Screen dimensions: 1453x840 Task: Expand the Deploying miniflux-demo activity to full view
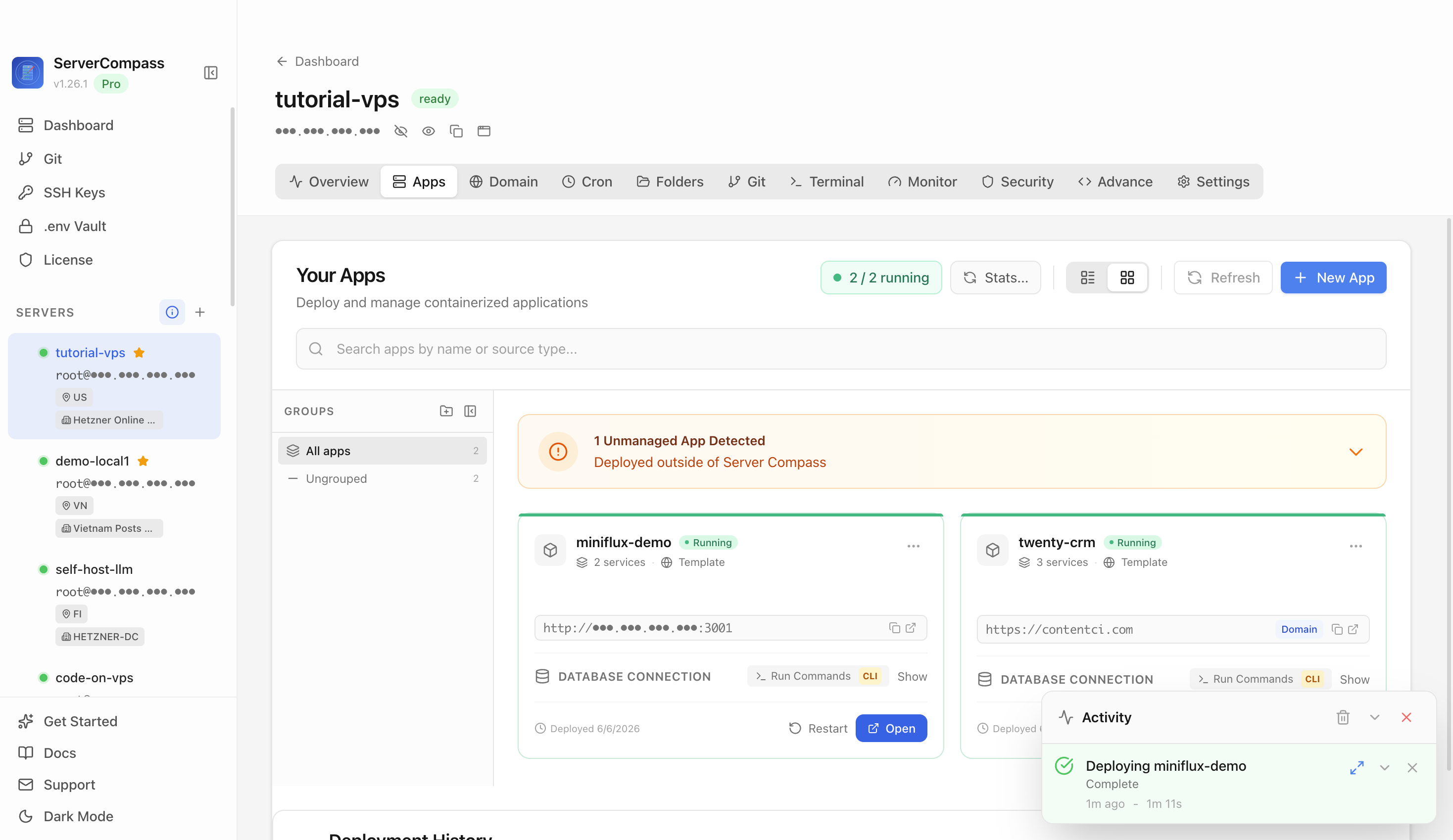(1356, 768)
